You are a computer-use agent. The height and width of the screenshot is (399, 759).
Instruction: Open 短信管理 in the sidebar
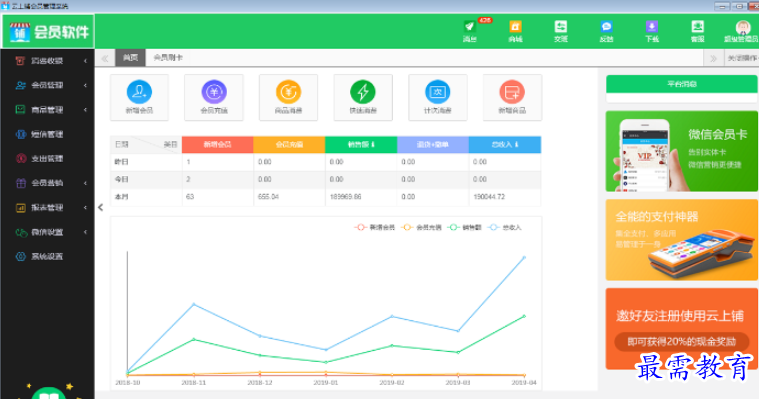tap(47, 134)
